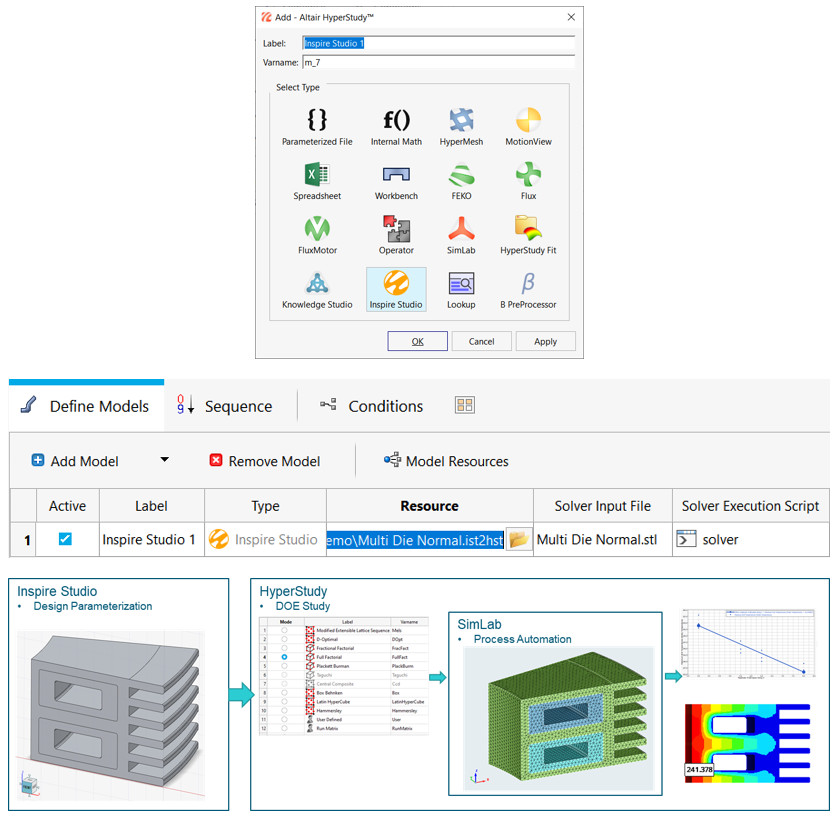Image resolution: width=837 pixels, height=818 pixels.
Task: Open the solver execution script icon
Action: click(x=689, y=539)
